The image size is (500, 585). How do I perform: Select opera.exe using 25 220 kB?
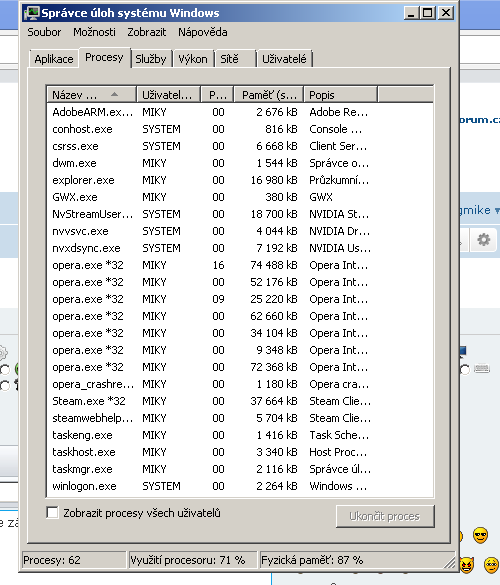pyautogui.click(x=240, y=299)
